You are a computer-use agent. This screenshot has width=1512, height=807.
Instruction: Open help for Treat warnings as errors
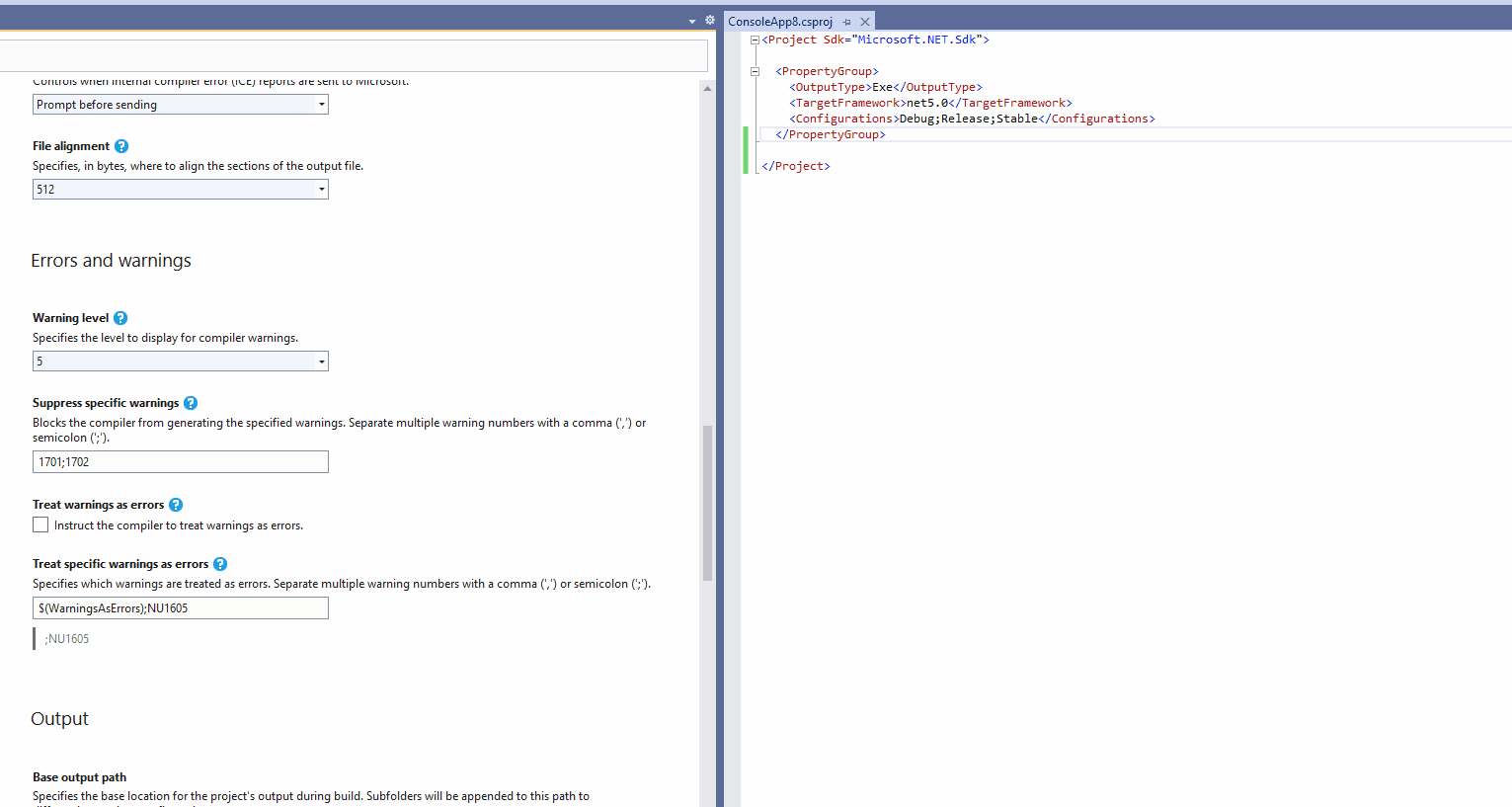(175, 504)
